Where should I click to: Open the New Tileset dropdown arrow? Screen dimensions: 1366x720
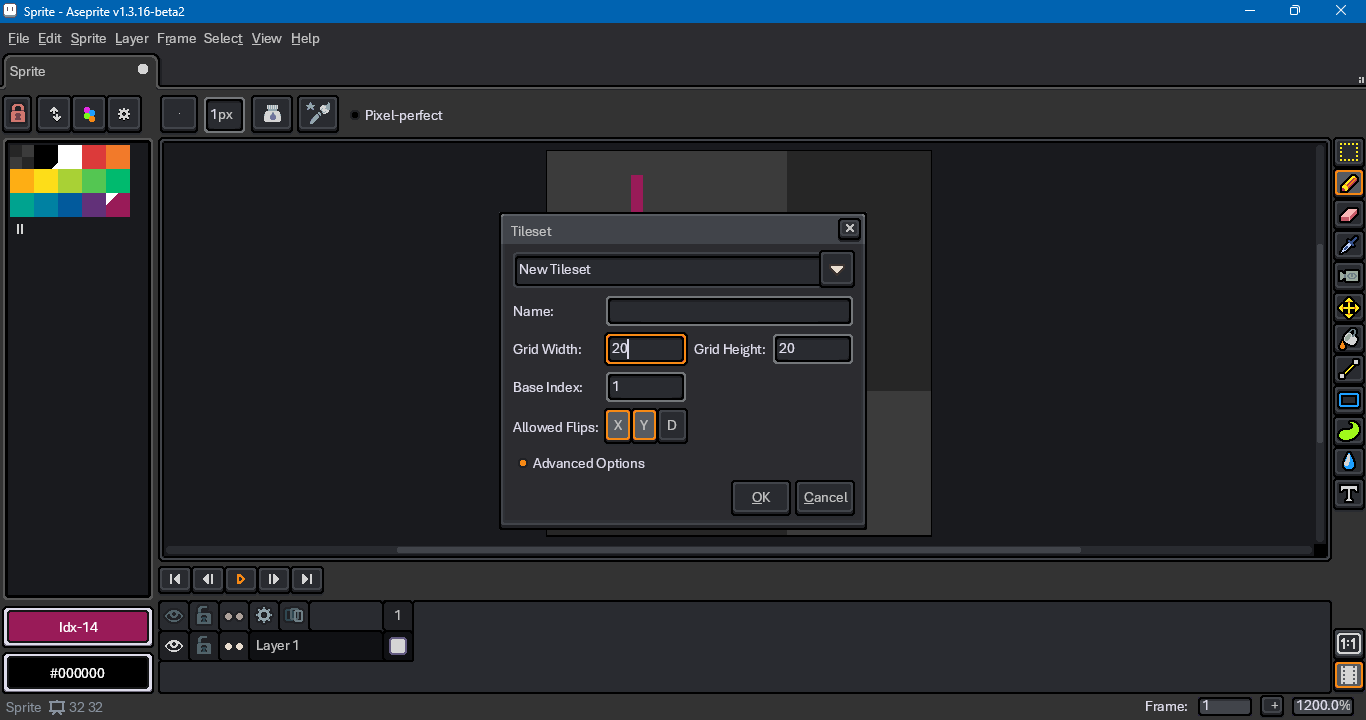pyautogui.click(x=837, y=270)
